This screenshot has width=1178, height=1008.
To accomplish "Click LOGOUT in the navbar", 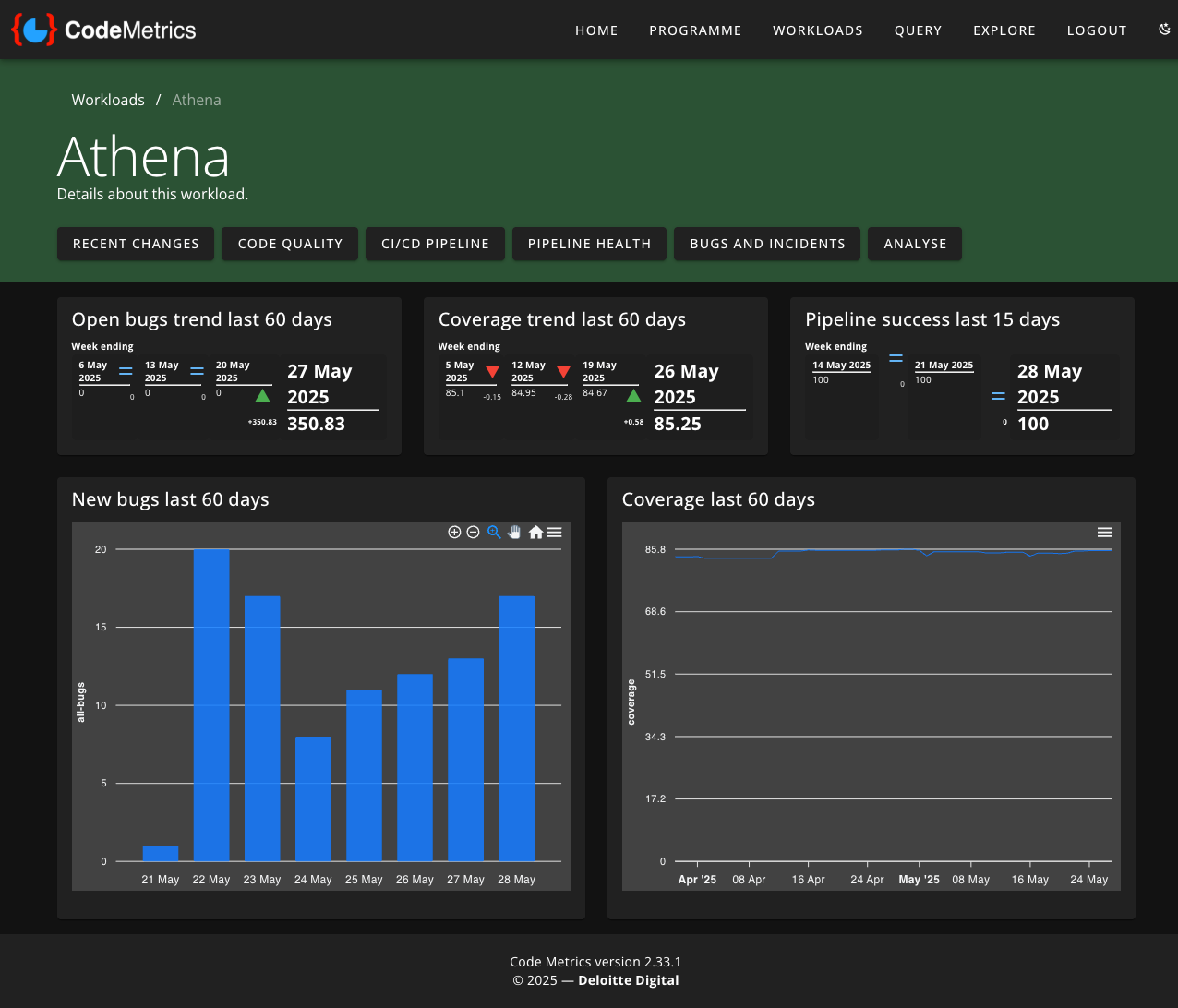I will [1097, 30].
